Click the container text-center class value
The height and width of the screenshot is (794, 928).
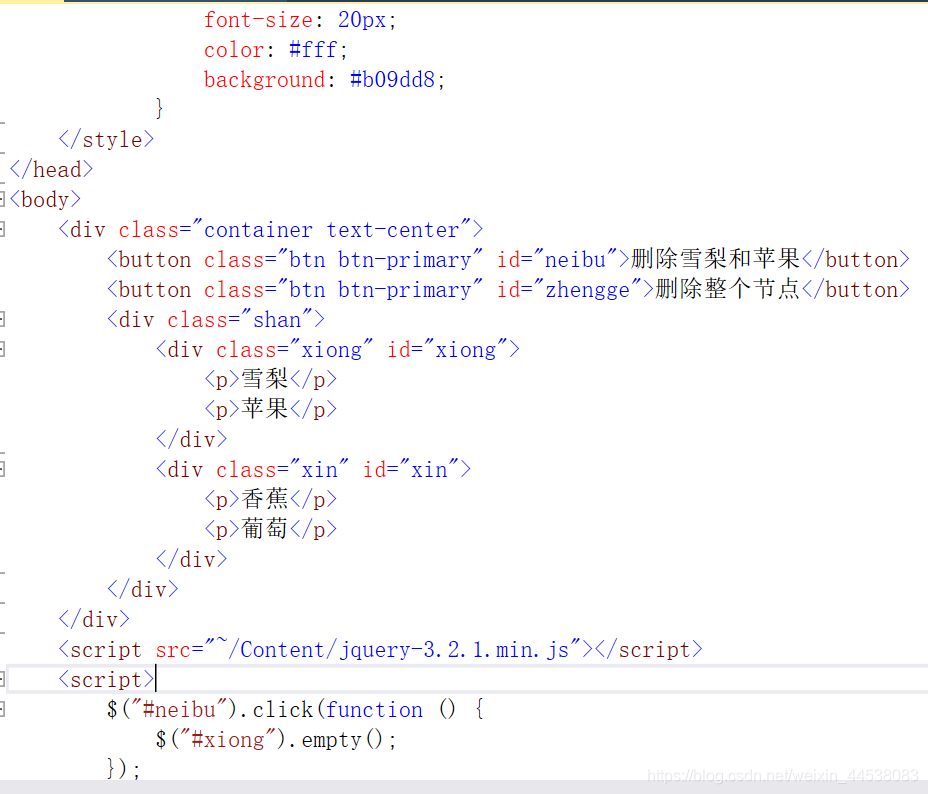point(331,230)
